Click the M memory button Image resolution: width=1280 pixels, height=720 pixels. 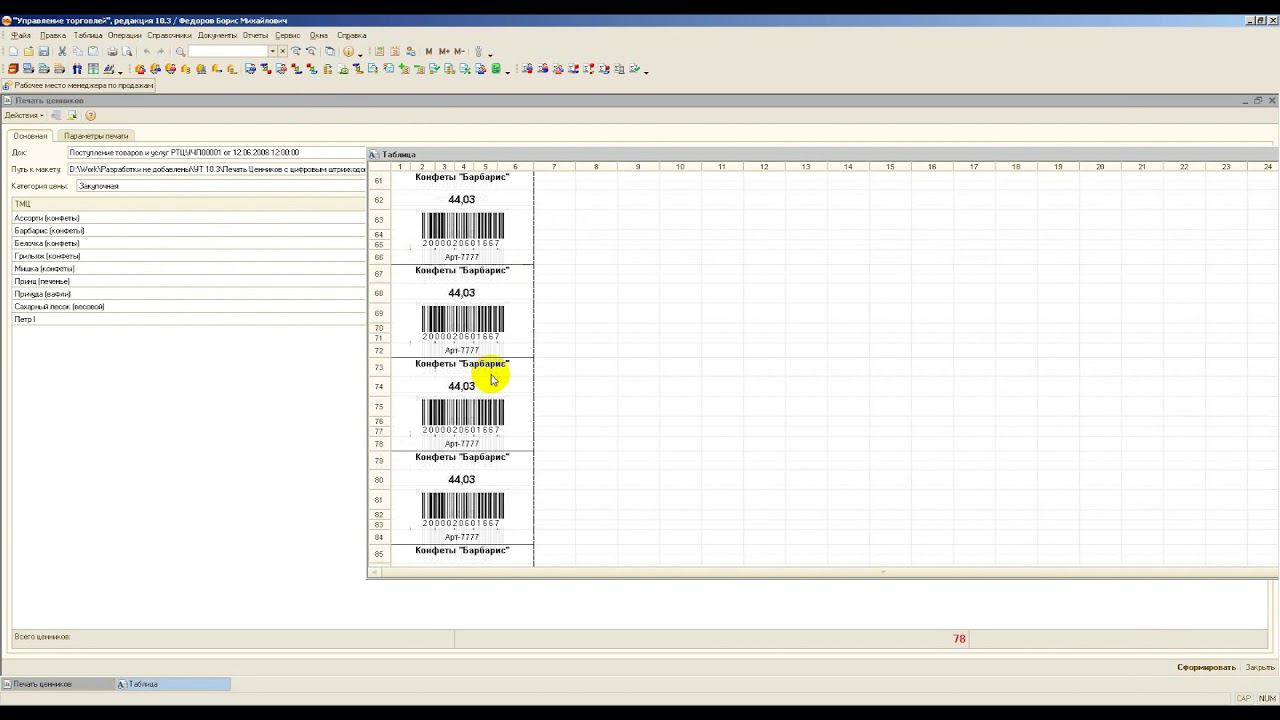[429, 52]
